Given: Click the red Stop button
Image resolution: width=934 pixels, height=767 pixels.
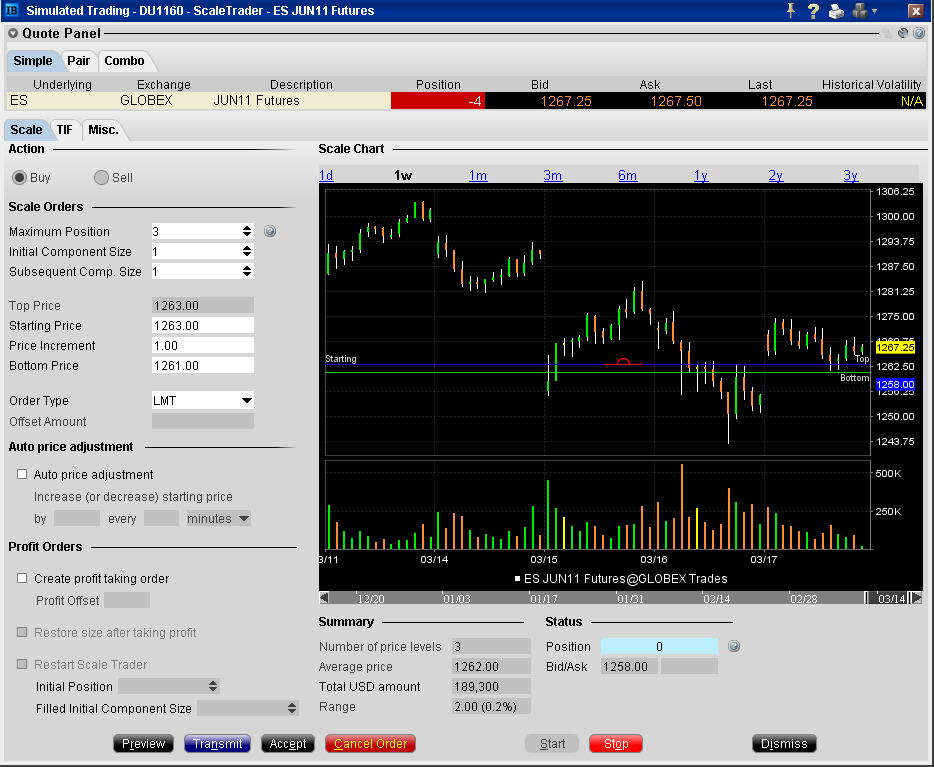Looking at the screenshot, I should coord(616,744).
